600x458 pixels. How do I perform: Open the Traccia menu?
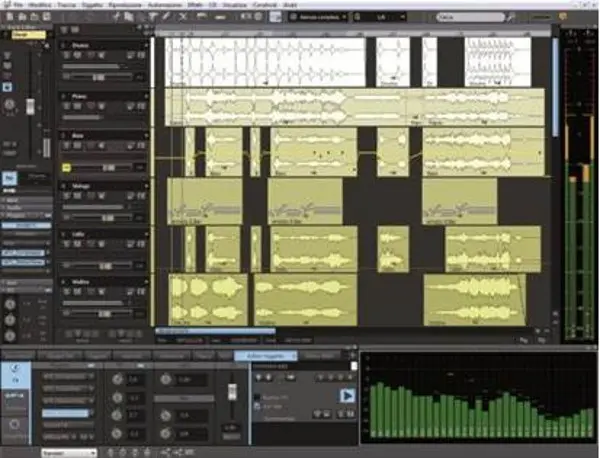click(x=67, y=5)
